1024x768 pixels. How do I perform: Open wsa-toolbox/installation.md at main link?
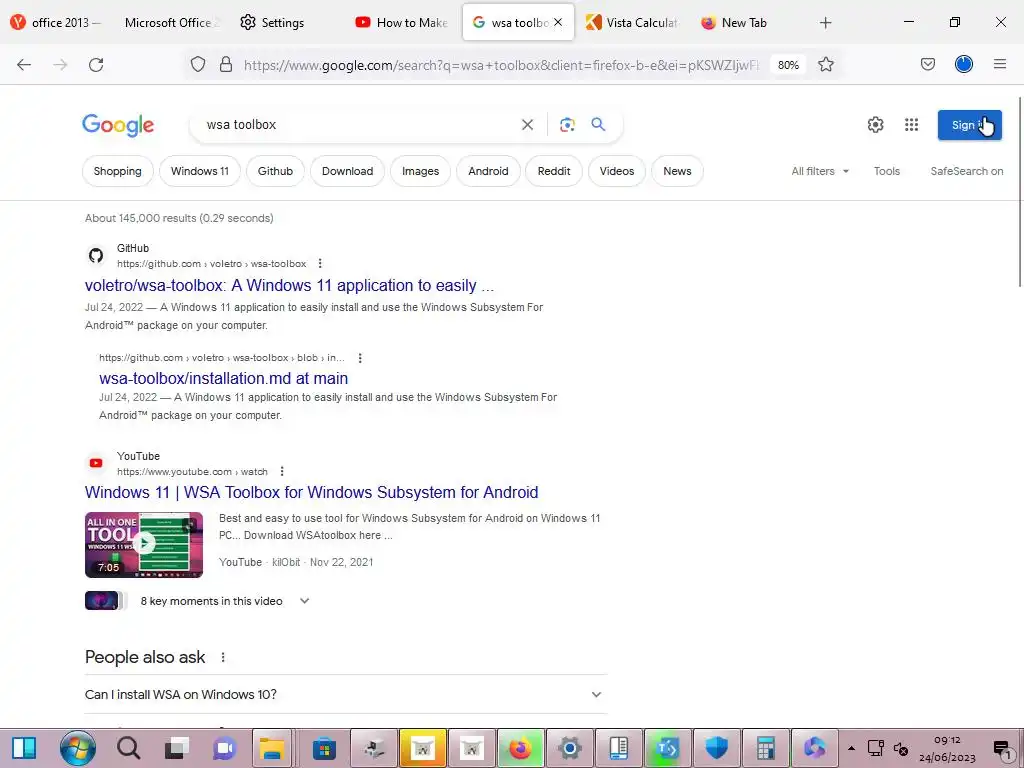223,378
